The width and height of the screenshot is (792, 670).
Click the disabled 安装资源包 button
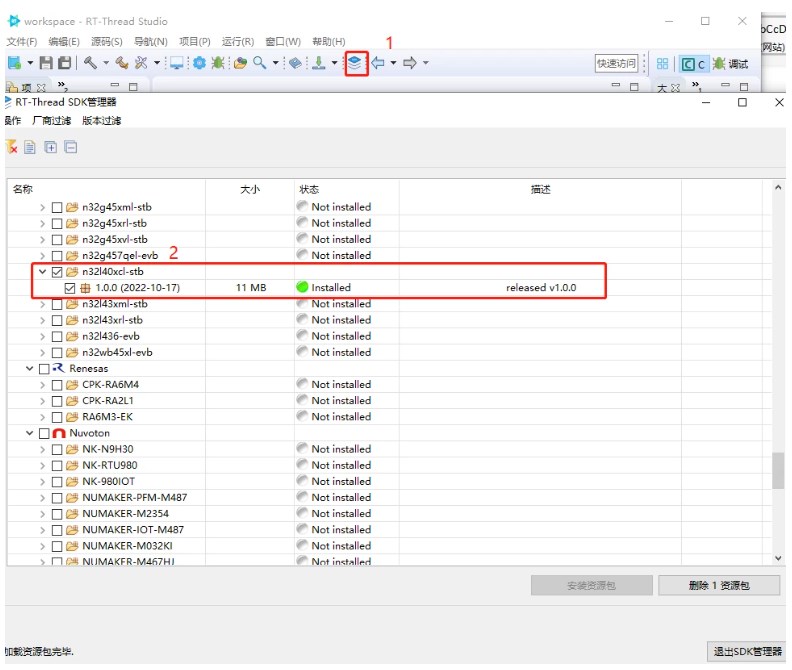(x=591, y=586)
